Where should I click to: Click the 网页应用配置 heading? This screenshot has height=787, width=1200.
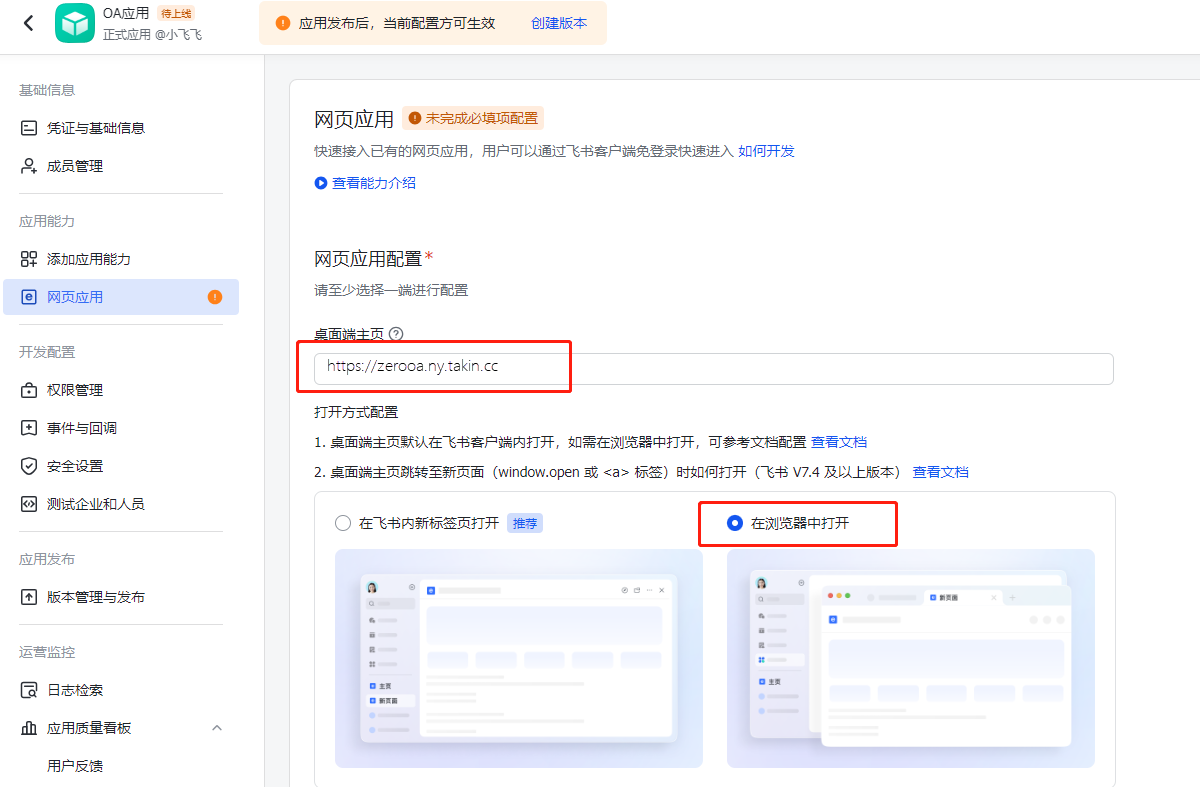pyautogui.click(x=368, y=259)
